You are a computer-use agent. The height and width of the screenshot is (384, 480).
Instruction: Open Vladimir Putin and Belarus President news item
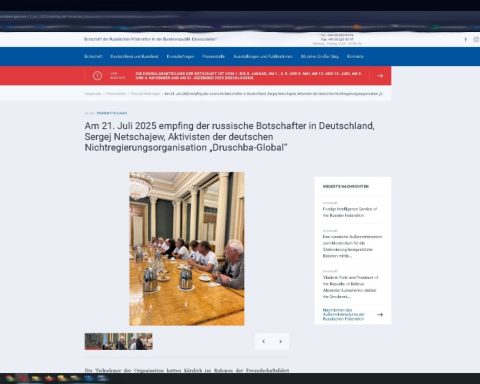(x=350, y=287)
